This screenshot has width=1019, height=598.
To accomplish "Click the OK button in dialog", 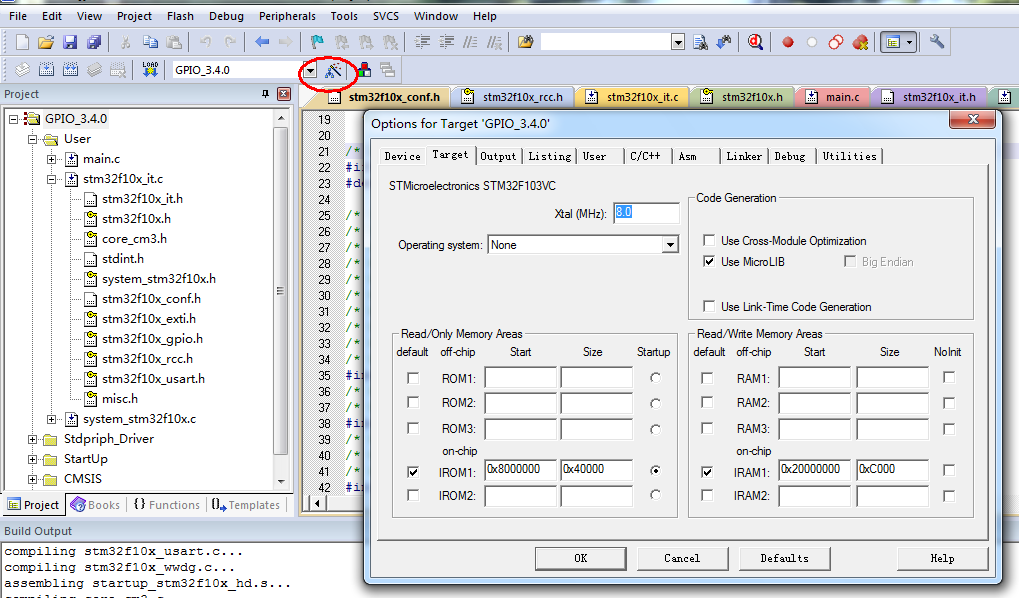I will (580, 558).
